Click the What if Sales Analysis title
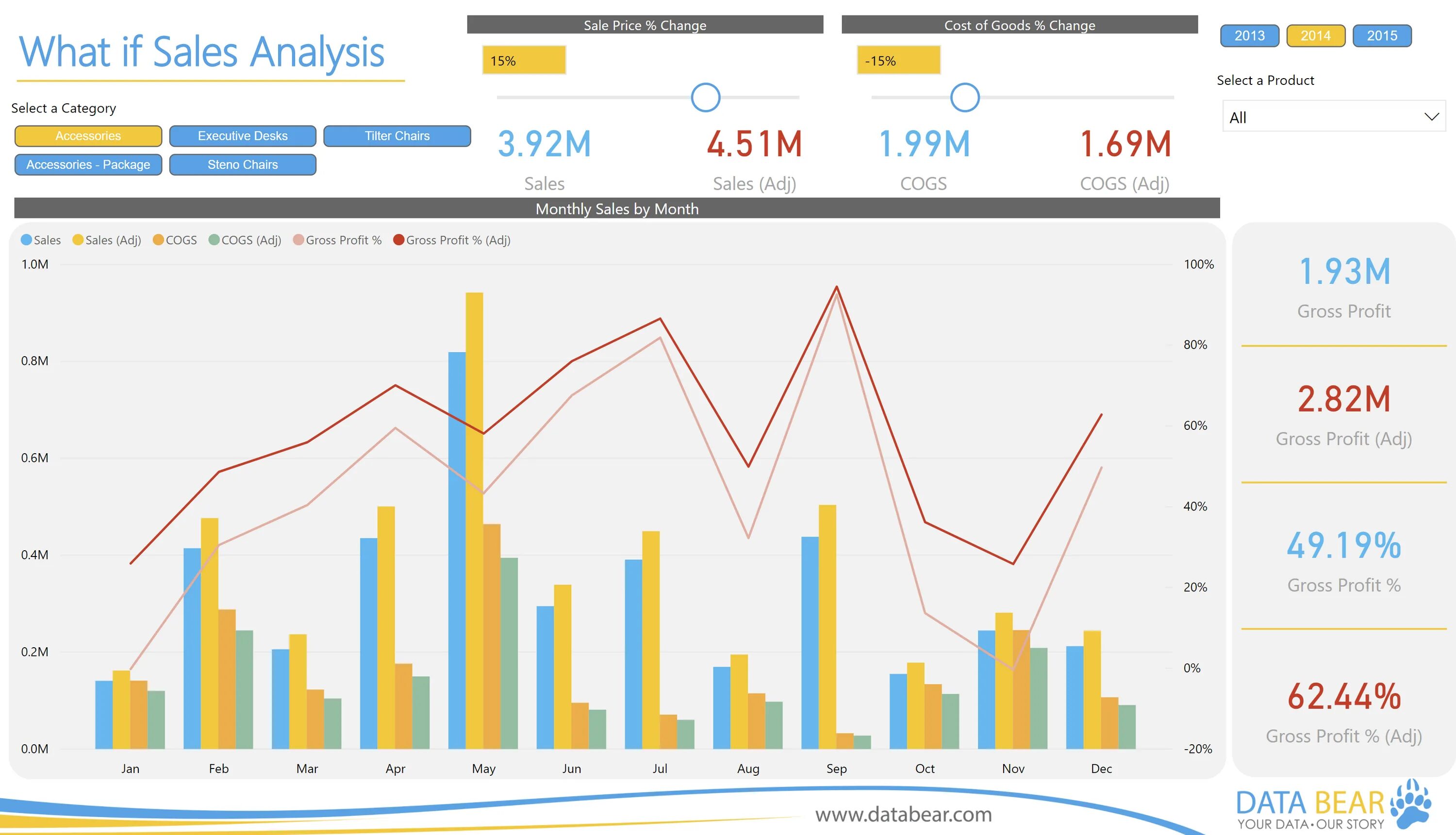 (x=202, y=52)
